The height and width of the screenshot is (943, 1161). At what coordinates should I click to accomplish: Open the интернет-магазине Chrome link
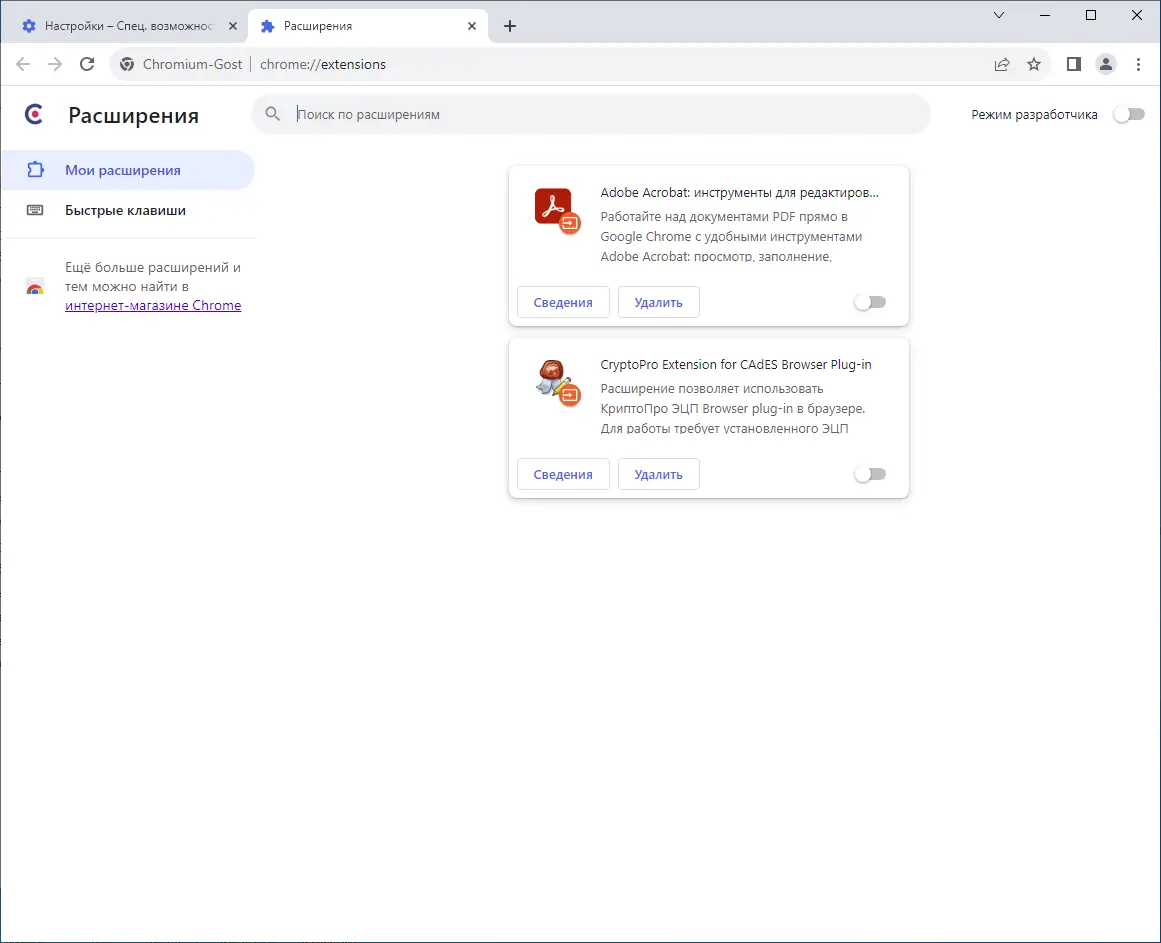[153, 306]
